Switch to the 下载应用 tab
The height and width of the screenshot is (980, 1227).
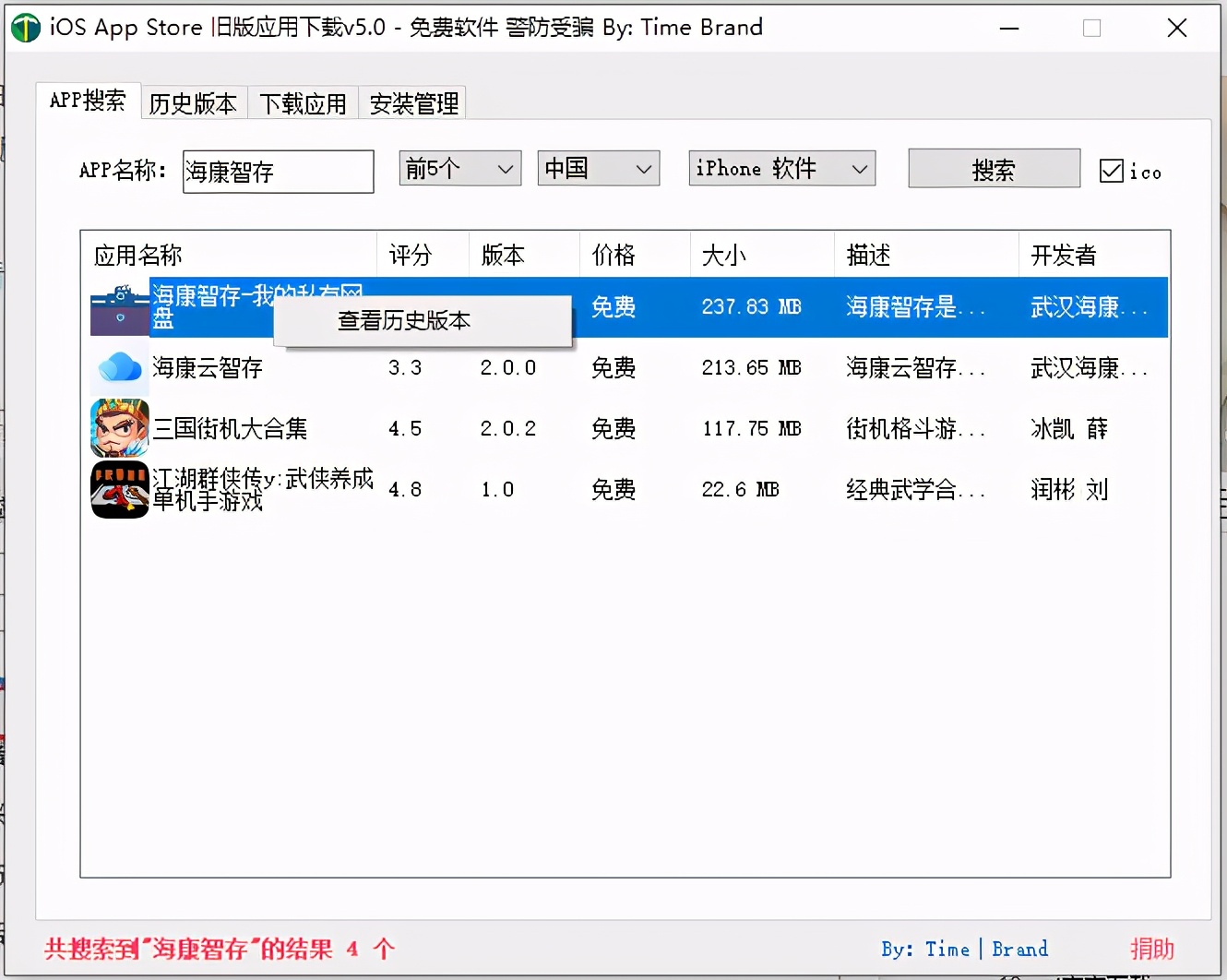coord(303,103)
